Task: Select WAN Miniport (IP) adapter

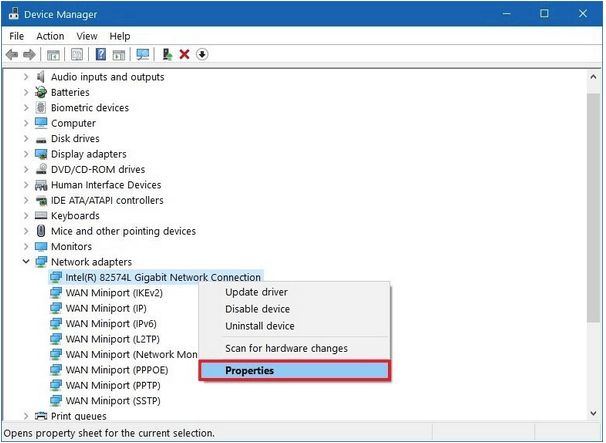Action: (x=106, y=308)
